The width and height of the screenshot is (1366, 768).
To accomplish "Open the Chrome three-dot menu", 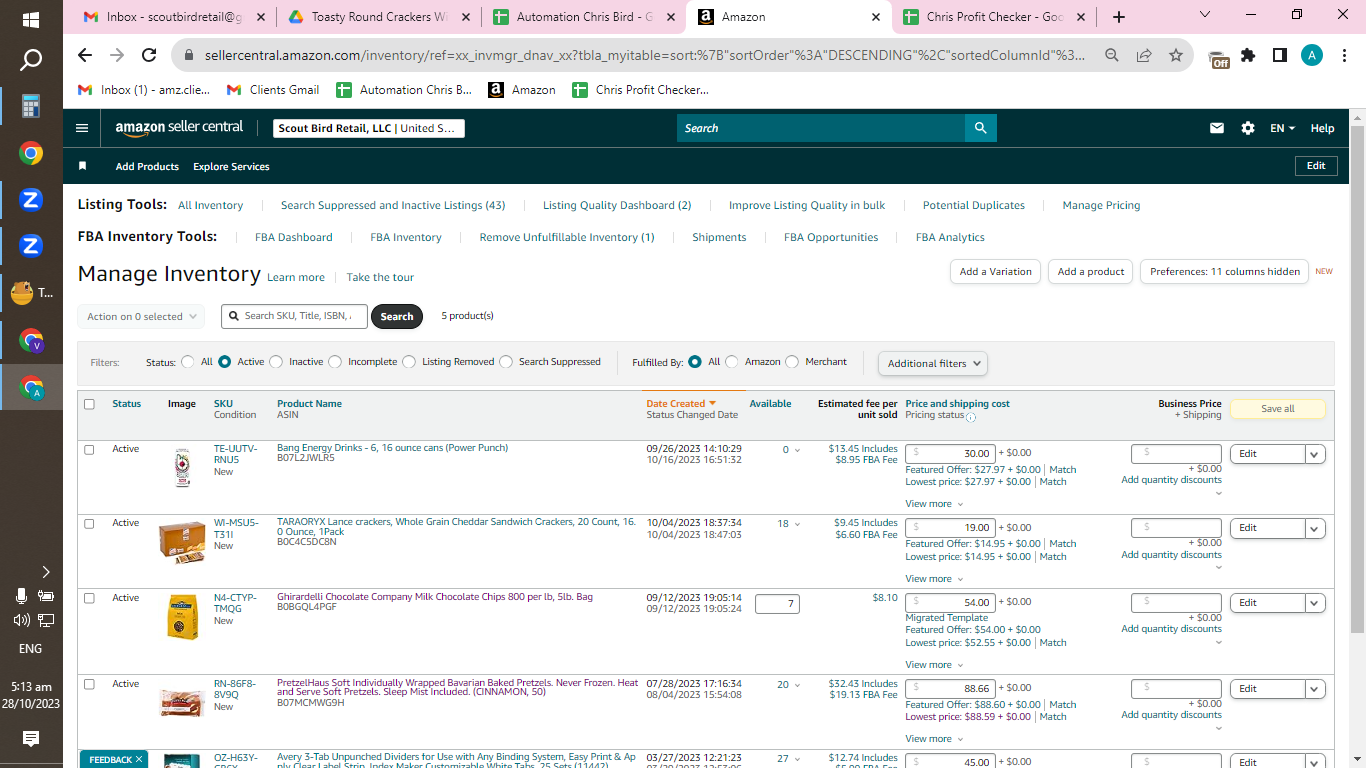I will [x=1344, y=56].
